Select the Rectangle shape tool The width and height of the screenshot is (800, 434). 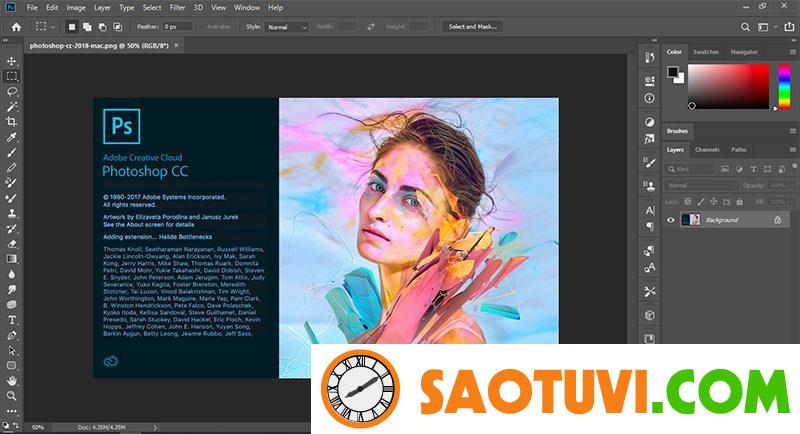point(11,366)
